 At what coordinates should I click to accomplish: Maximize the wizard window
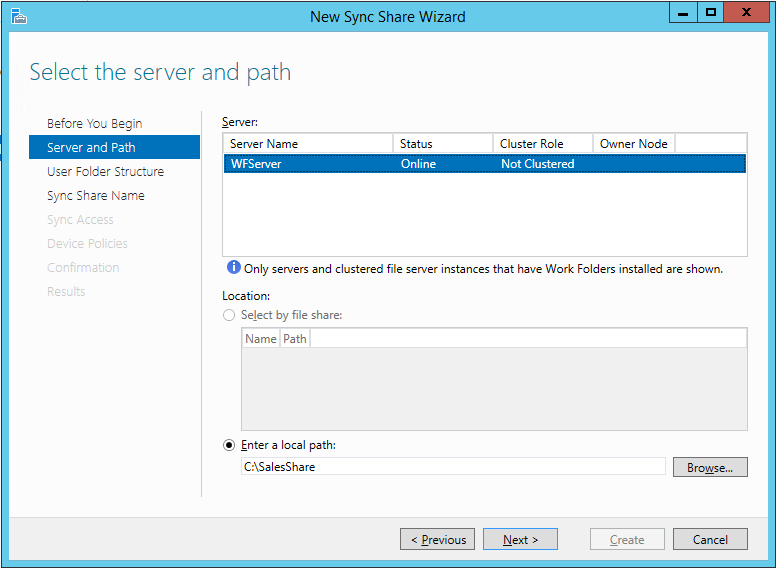point(711,13)
